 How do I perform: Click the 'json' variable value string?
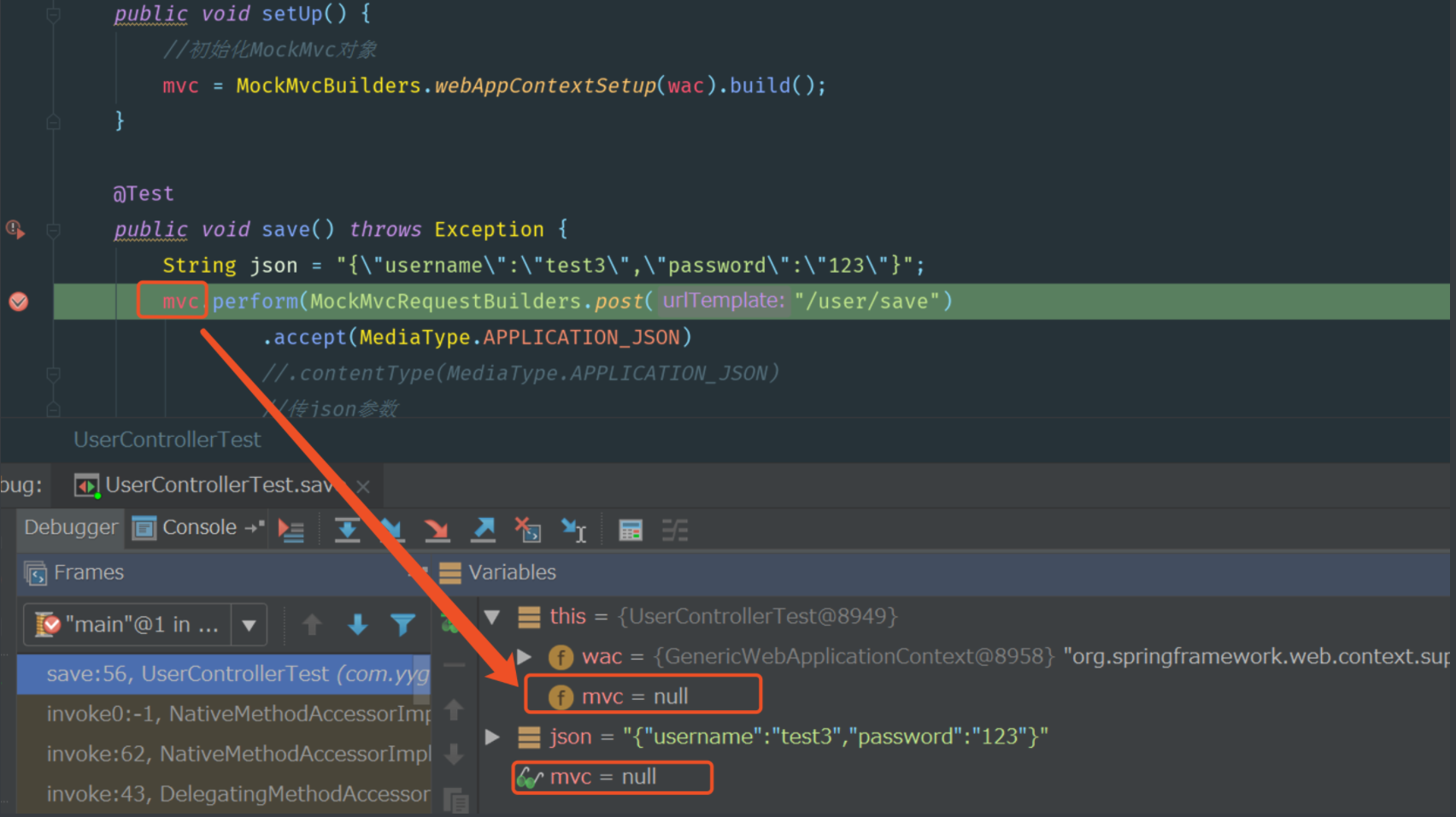pos(835,737)
